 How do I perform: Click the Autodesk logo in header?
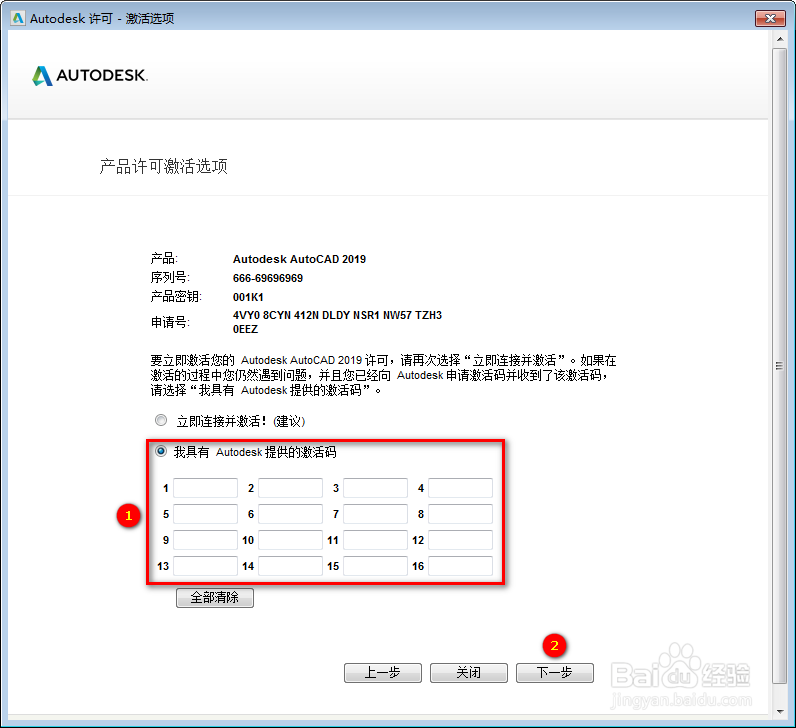(x=90, y=76)
